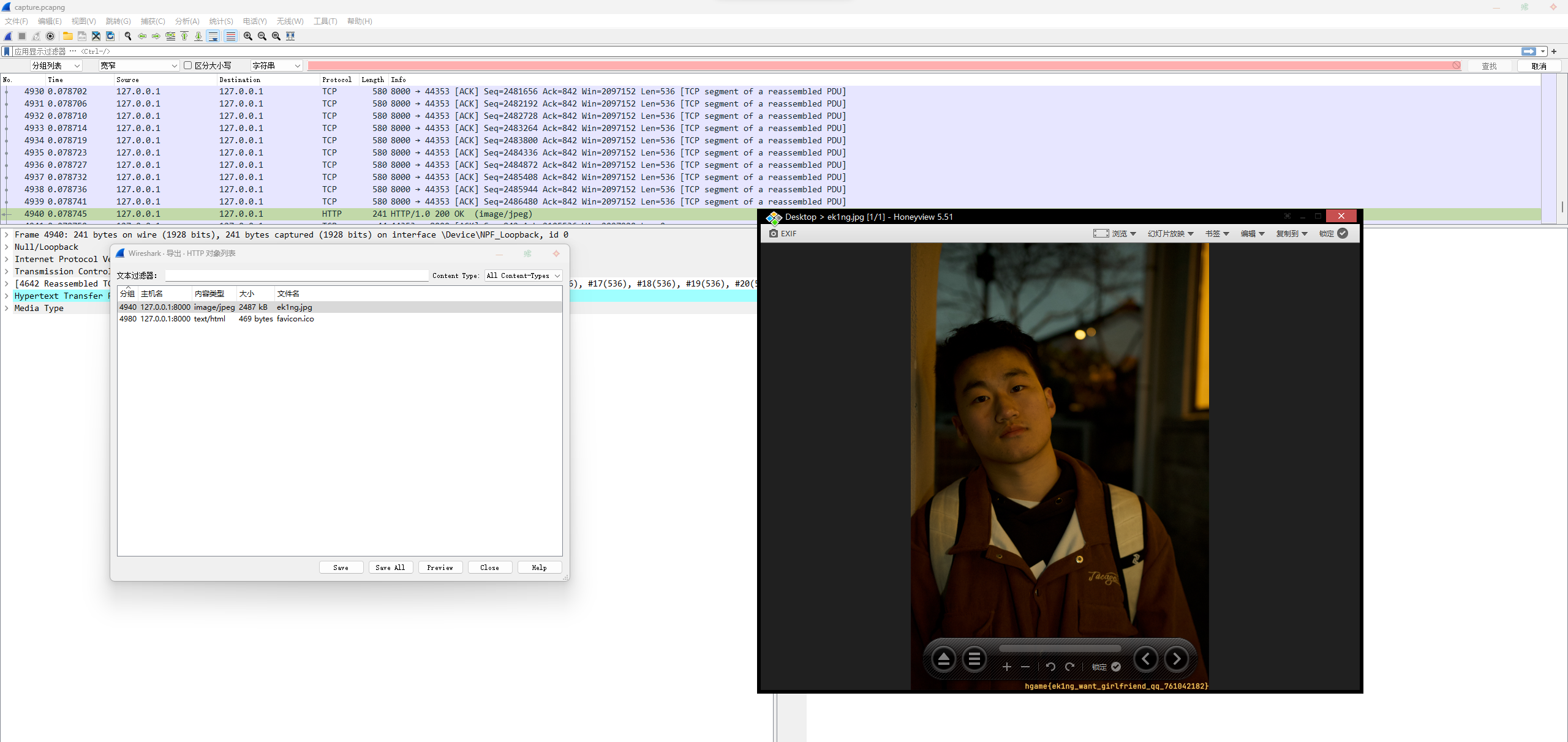1568x742 pixels.
Task: Expand the Hypertext Transfer Protocol tree row
Action: tap(7, 296)
